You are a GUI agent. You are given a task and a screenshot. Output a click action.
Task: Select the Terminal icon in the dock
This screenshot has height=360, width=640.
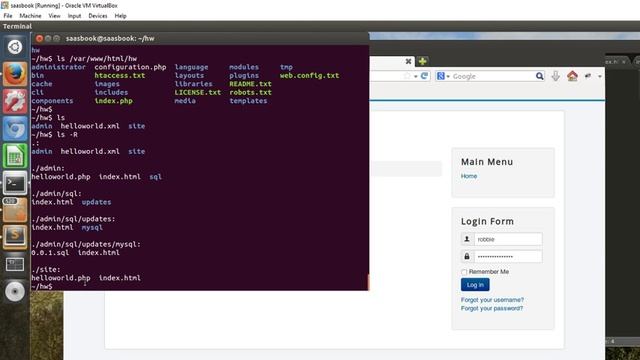(x=15, y=183)
